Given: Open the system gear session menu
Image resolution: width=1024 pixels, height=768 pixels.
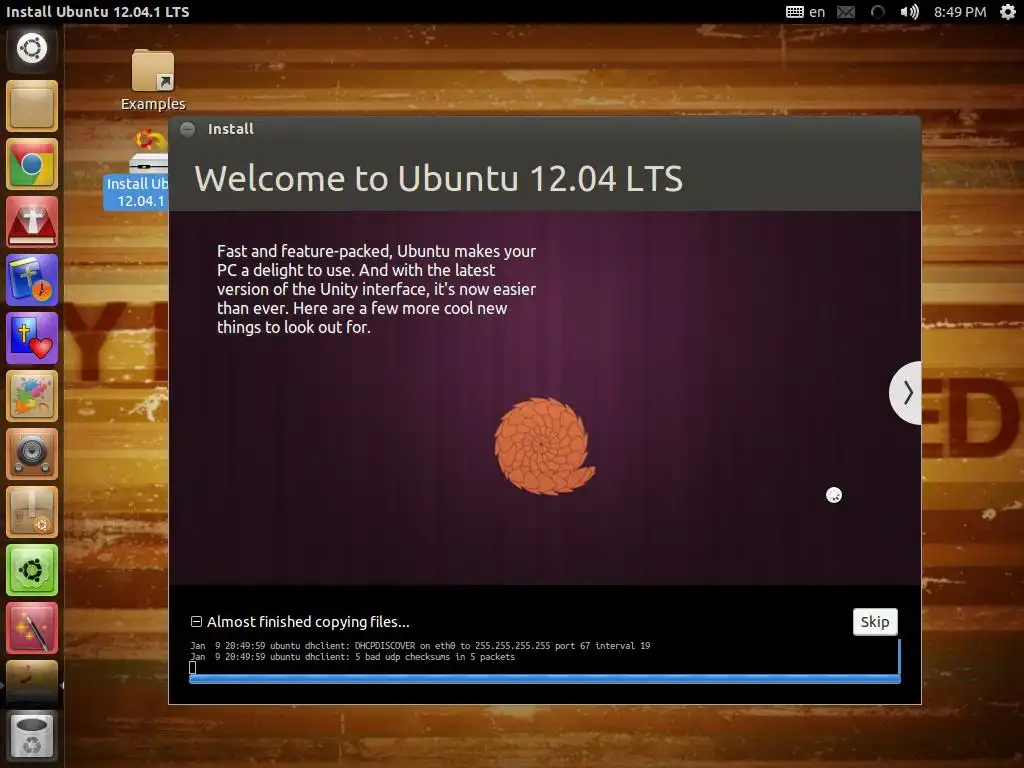Looking at the screenshot, I should 1008,12.
